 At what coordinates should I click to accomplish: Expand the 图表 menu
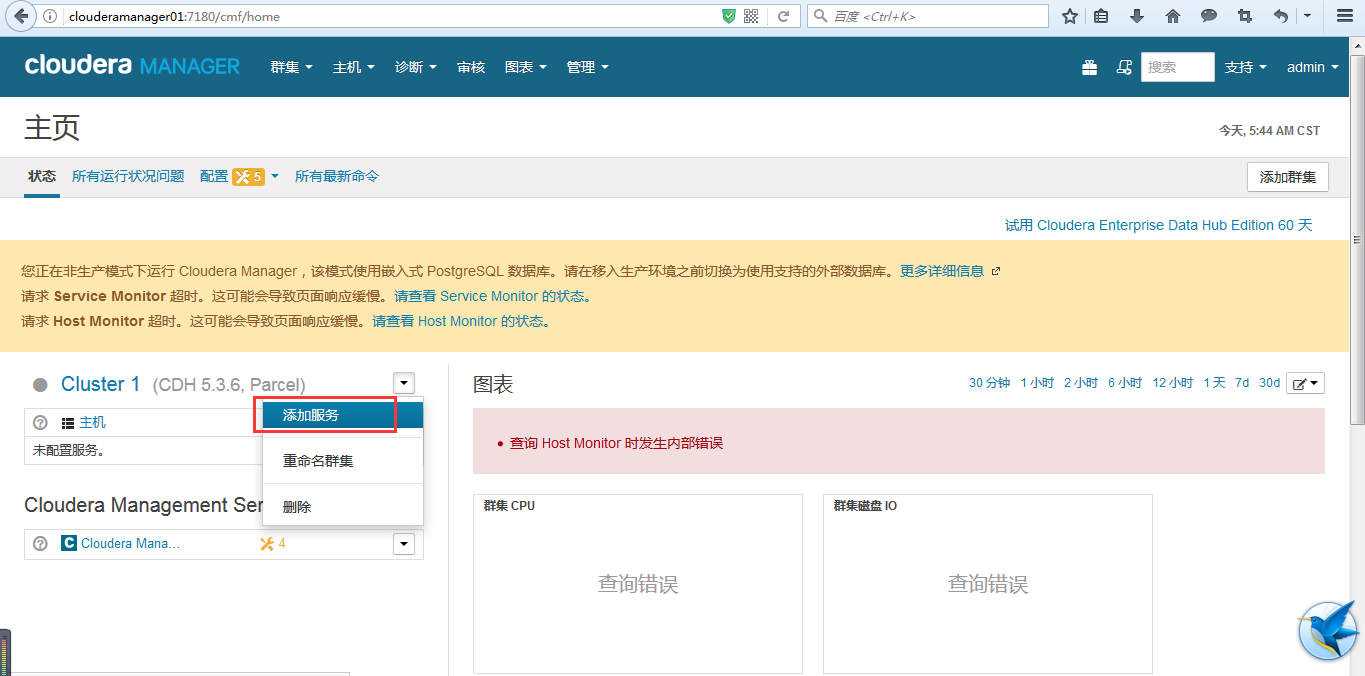(526, 67)
